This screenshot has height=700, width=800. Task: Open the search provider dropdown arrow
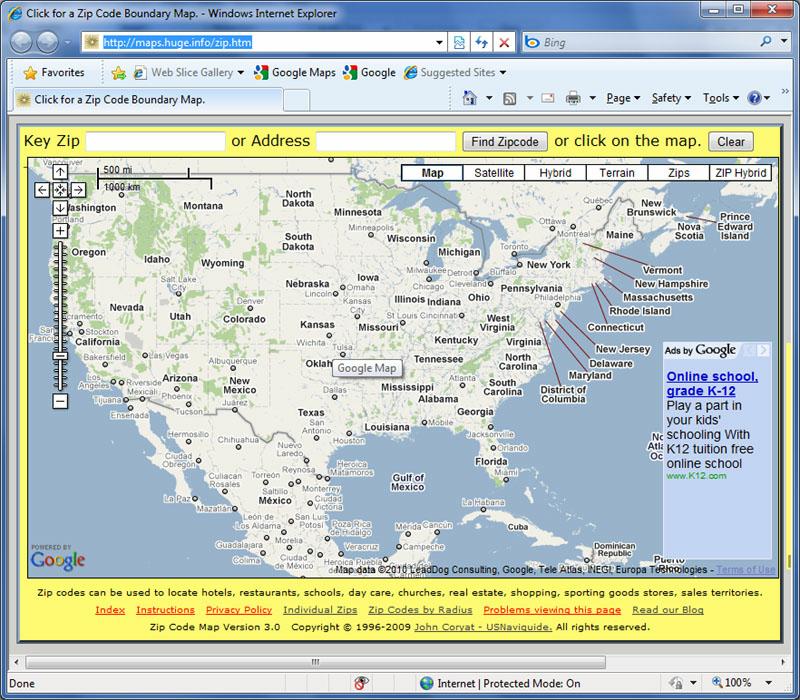click(x=784, y=41)
